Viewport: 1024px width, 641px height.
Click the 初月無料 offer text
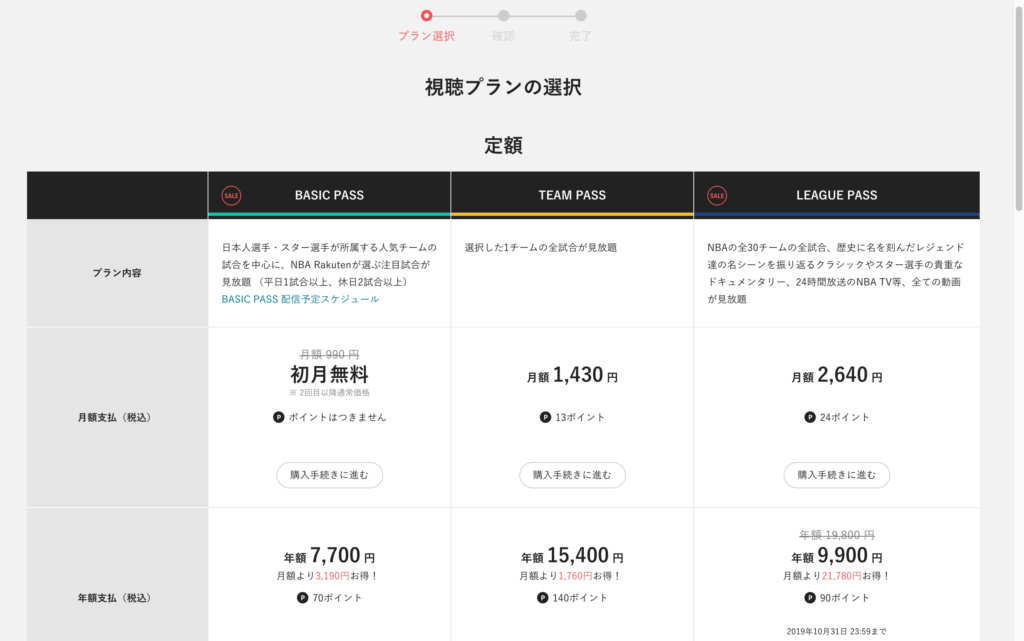330,374
